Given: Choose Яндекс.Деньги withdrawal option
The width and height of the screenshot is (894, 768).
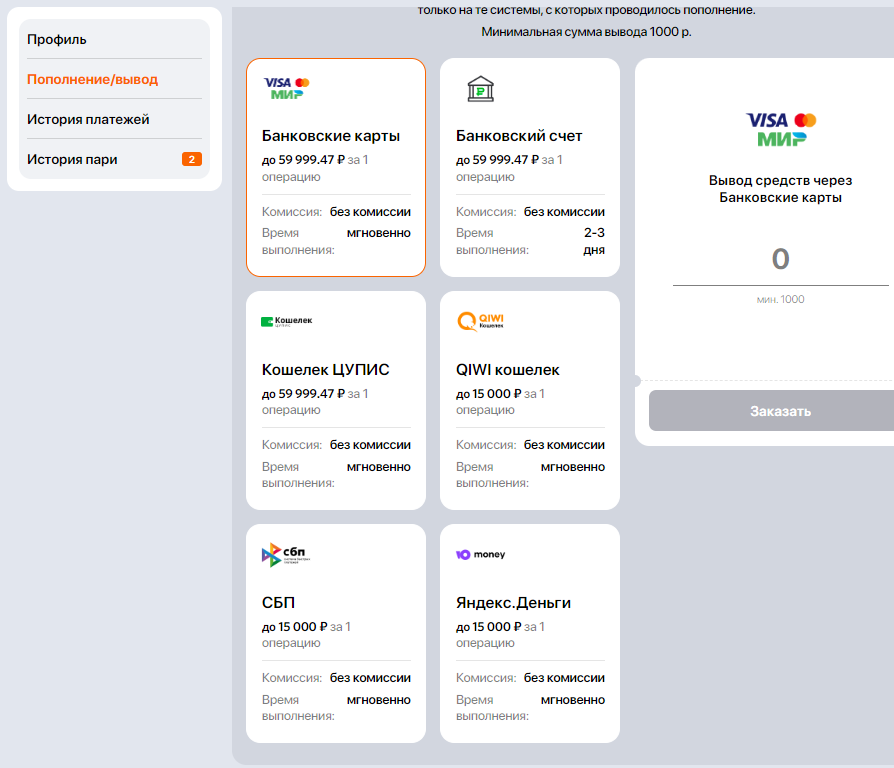Looking at the screenshot, I should [530, 633].
